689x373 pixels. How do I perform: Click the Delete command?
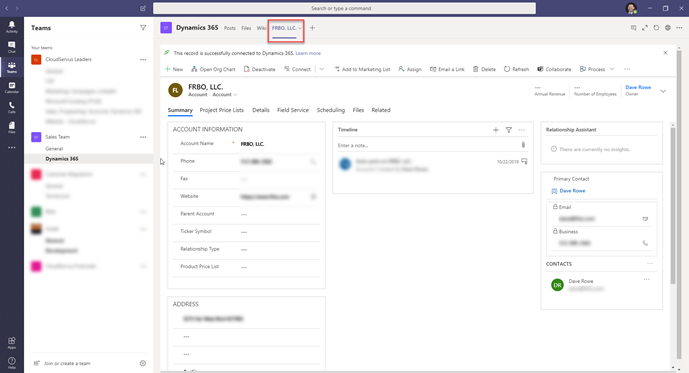[x=484, y=69]
